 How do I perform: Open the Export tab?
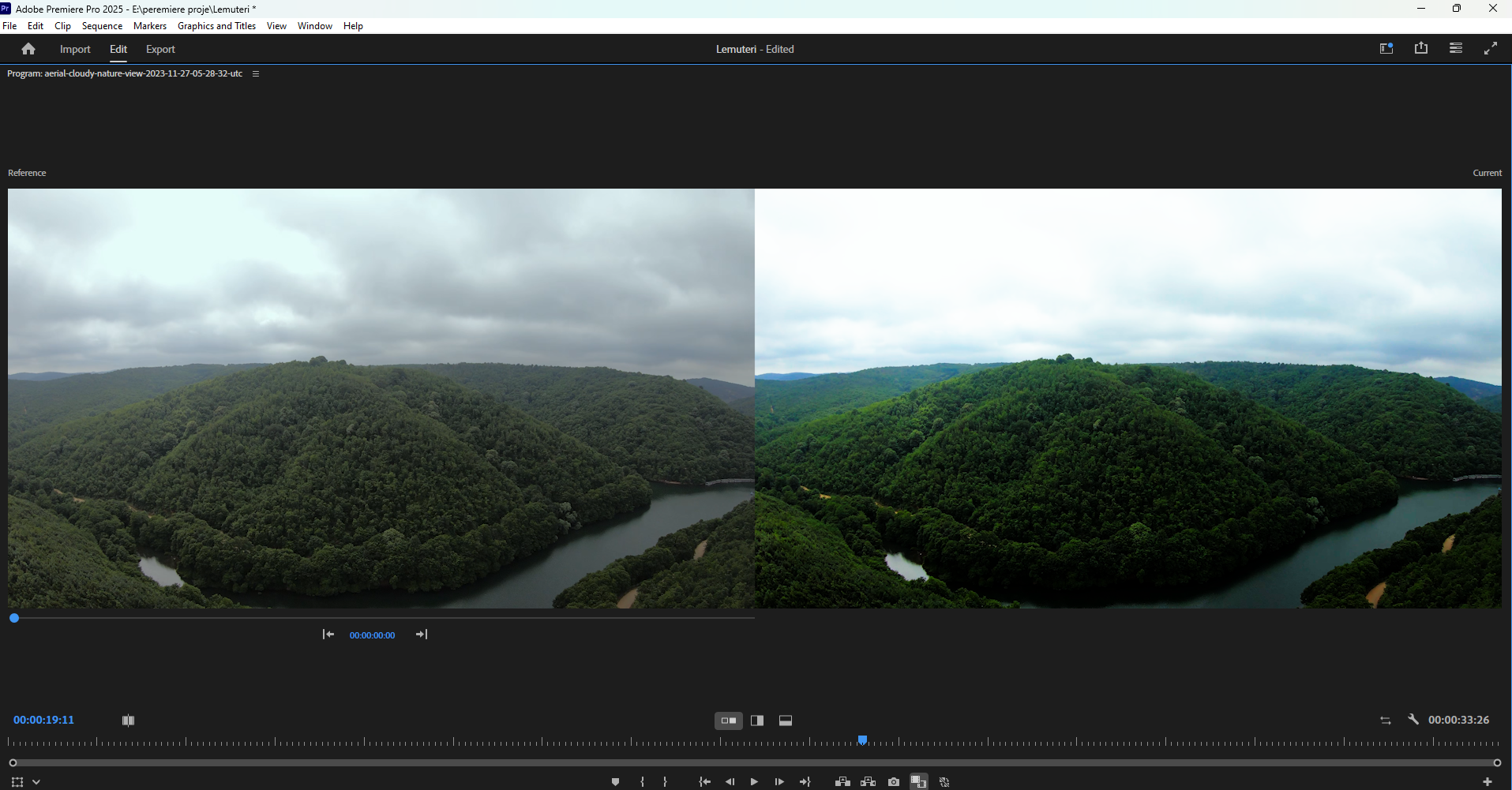160,49
